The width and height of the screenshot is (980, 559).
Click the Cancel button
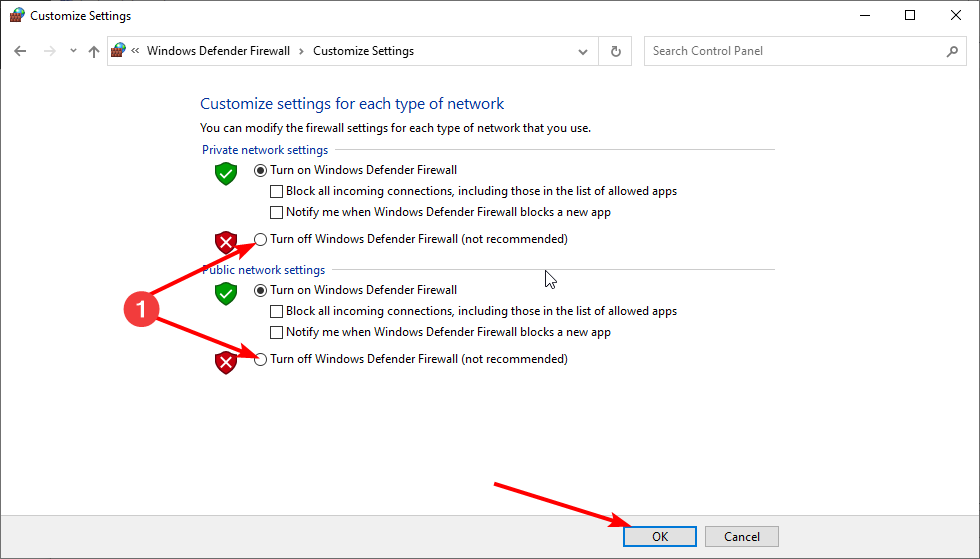742,536
